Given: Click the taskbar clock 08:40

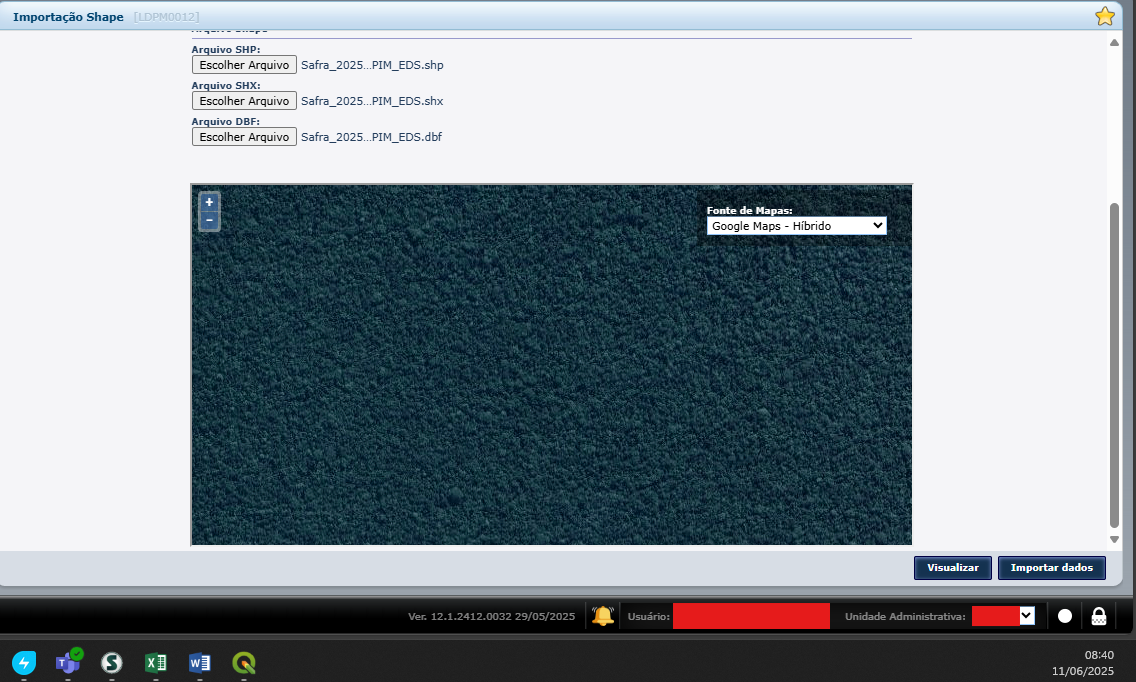Looking at the screenshot, I should (1099, 655).
